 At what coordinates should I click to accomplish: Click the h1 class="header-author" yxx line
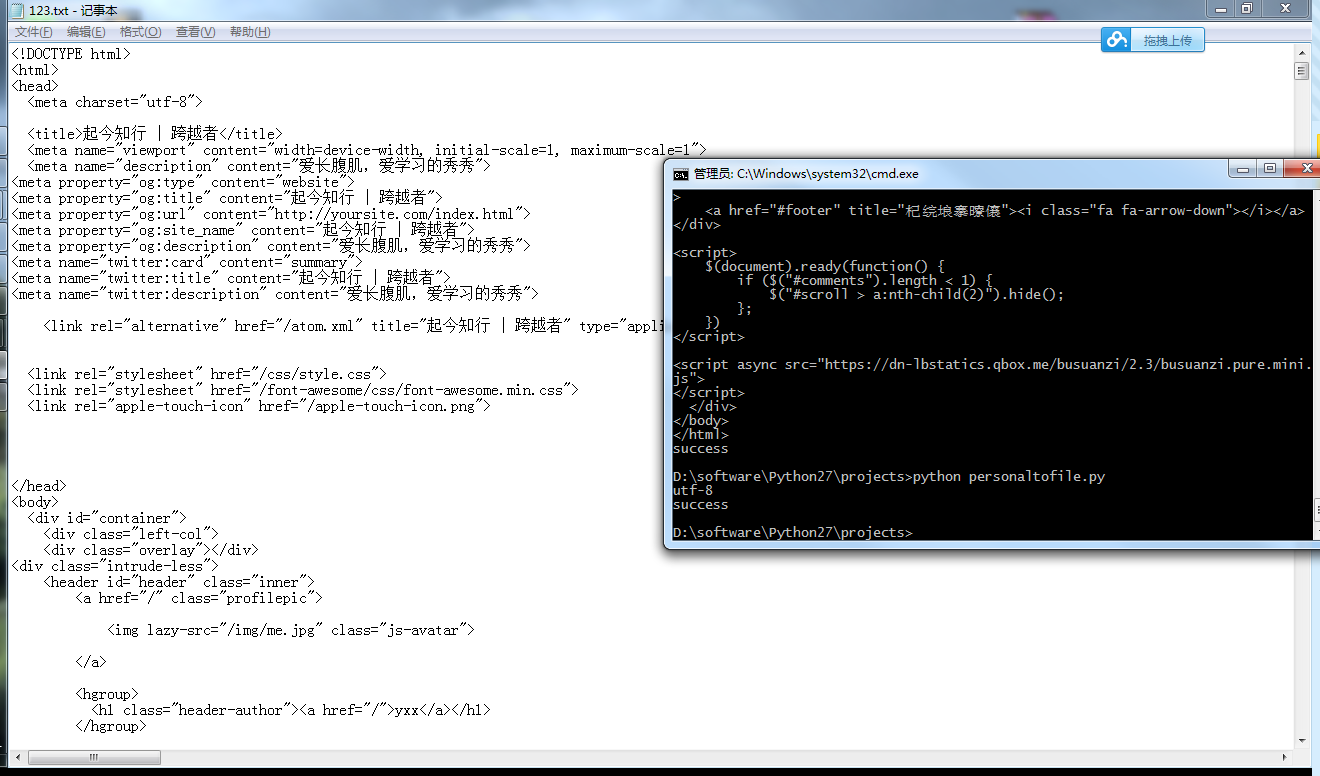[x=291, y=710]
